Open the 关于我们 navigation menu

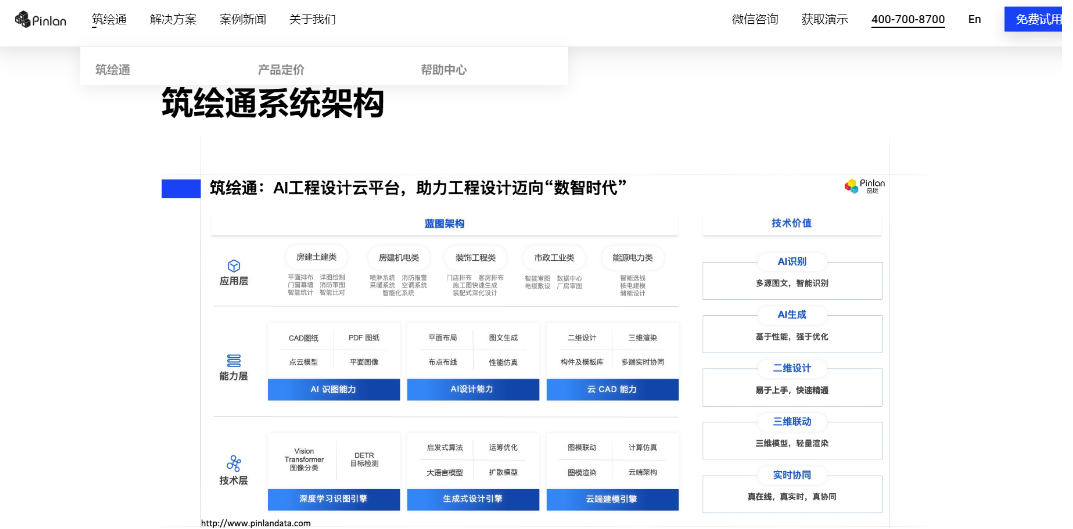tap(313, 19)
